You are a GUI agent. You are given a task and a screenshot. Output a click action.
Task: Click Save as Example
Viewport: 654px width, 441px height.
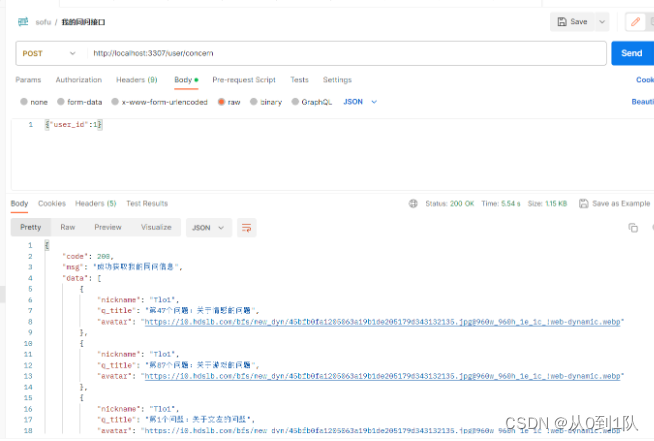tap(615, 204)
